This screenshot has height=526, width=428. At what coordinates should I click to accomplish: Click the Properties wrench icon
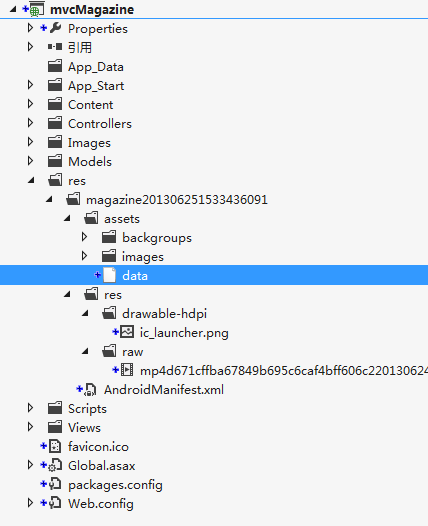coord(55,28)
